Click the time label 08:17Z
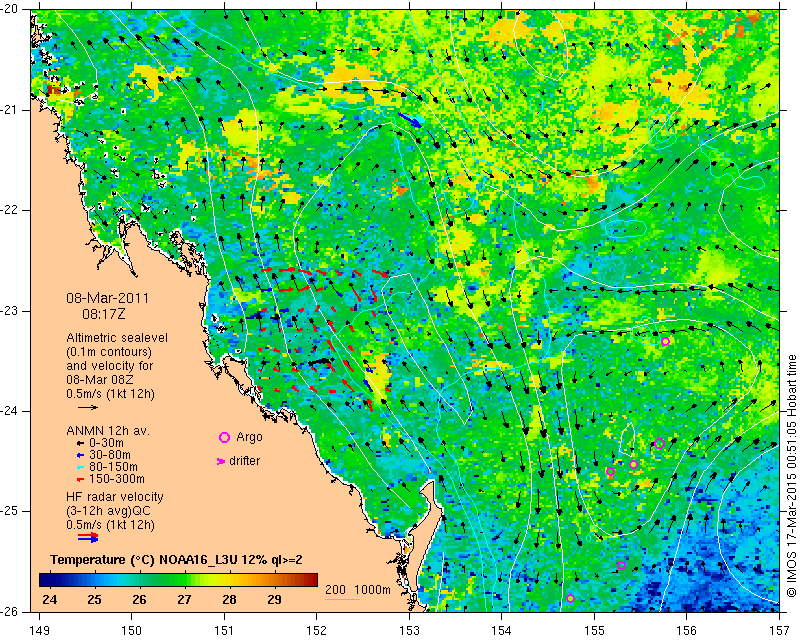800x640 pixels. [104, 314]
